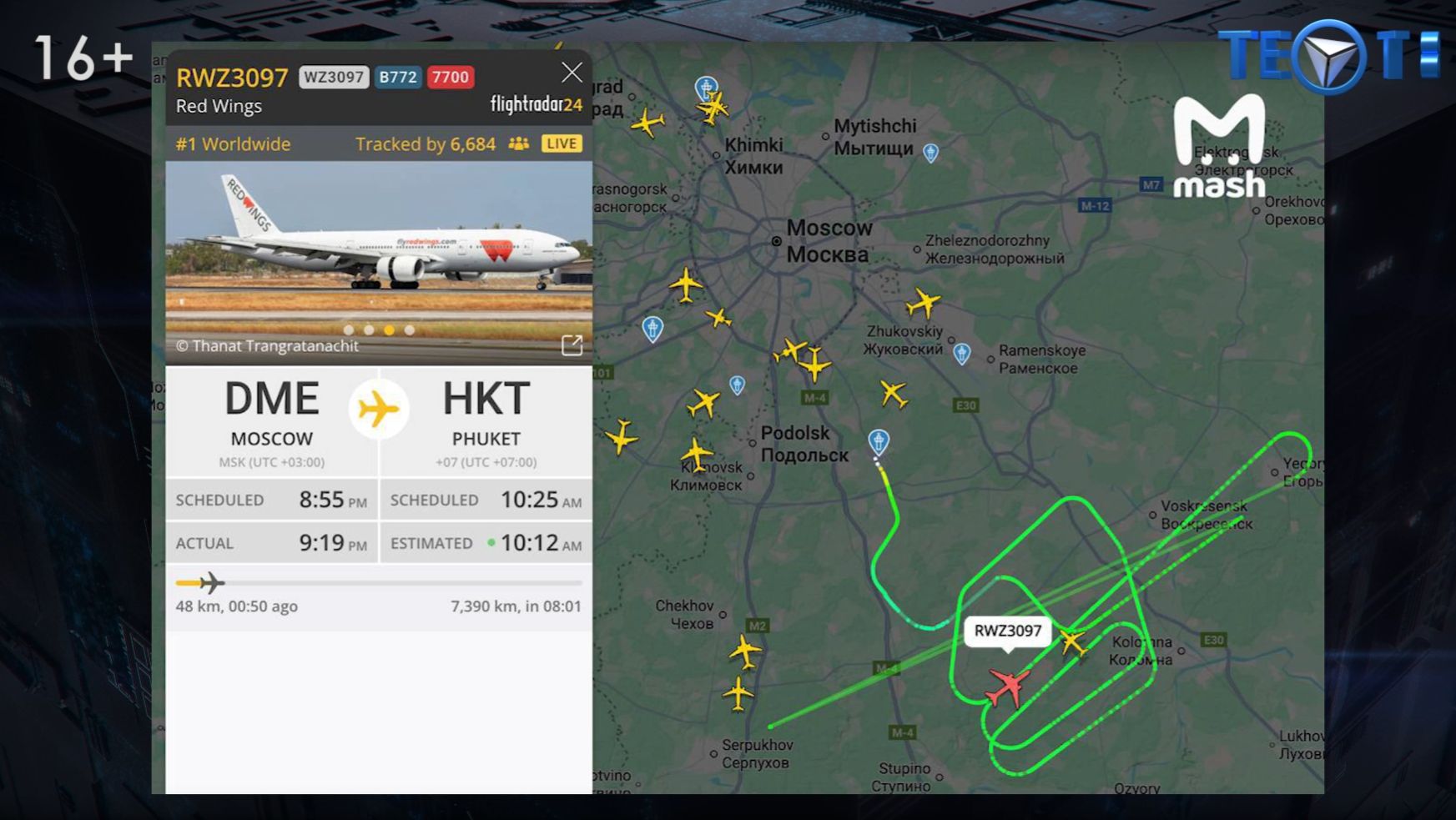Click the WZ3097 flight number badge

[x=334, y=77]
